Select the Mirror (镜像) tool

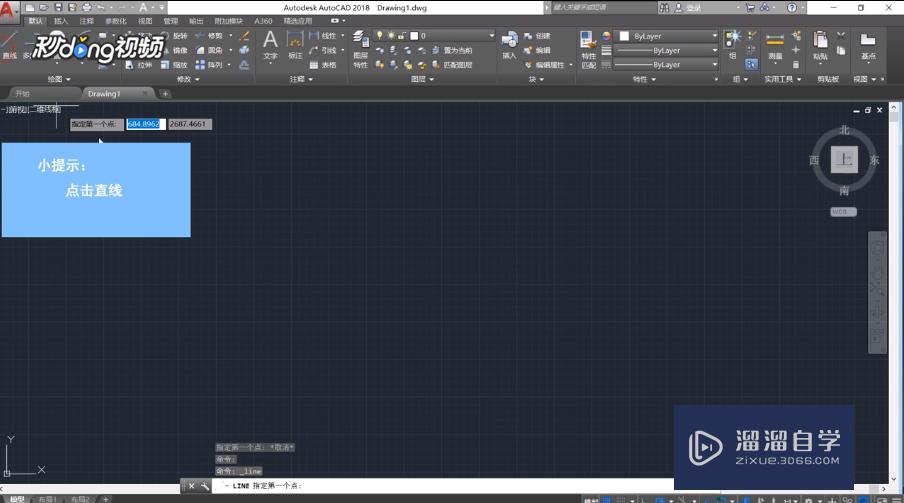pyautogui.click(x=175, y=50)
